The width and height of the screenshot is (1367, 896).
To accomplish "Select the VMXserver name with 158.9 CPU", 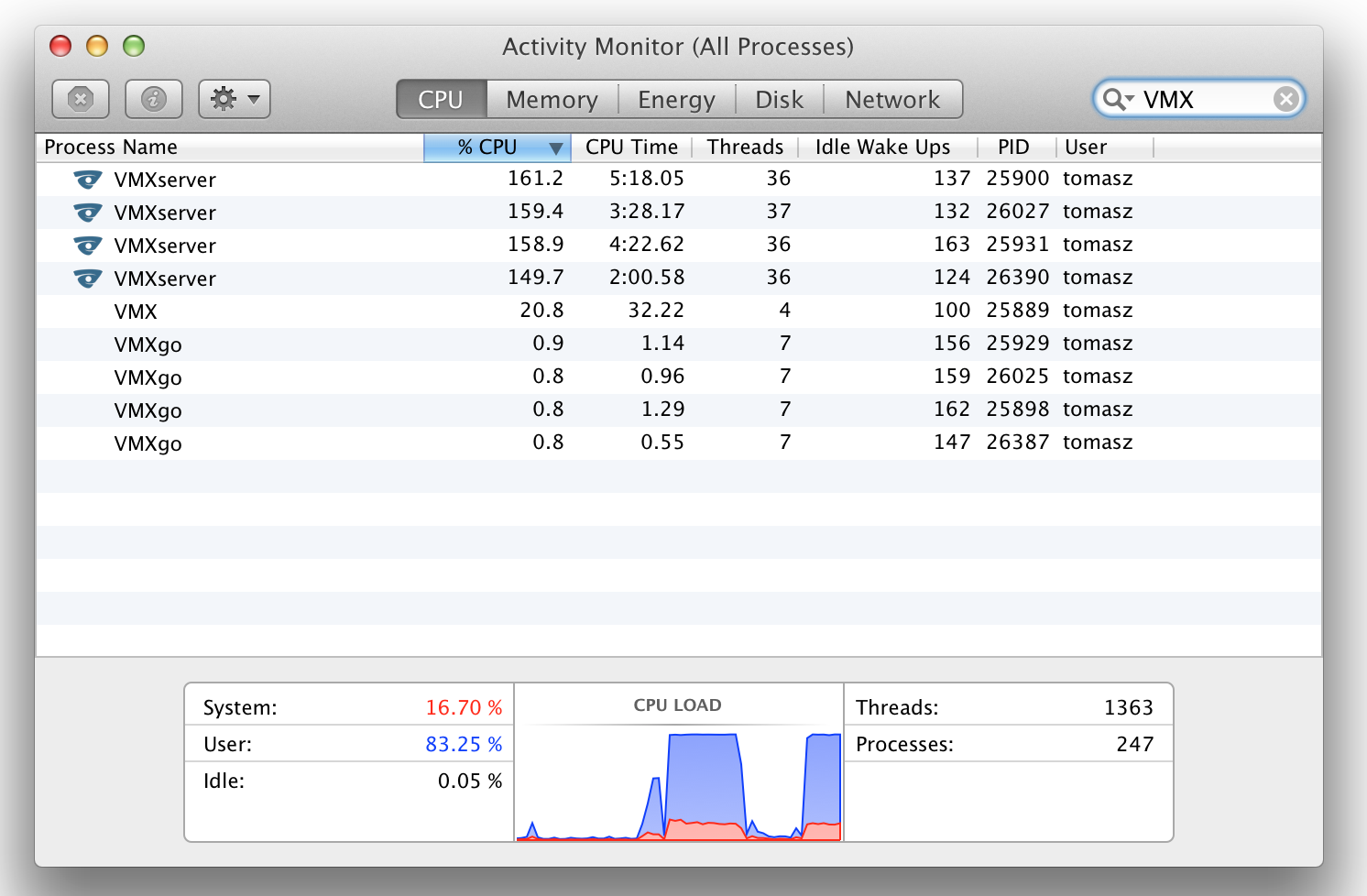I will click(165, 246).
